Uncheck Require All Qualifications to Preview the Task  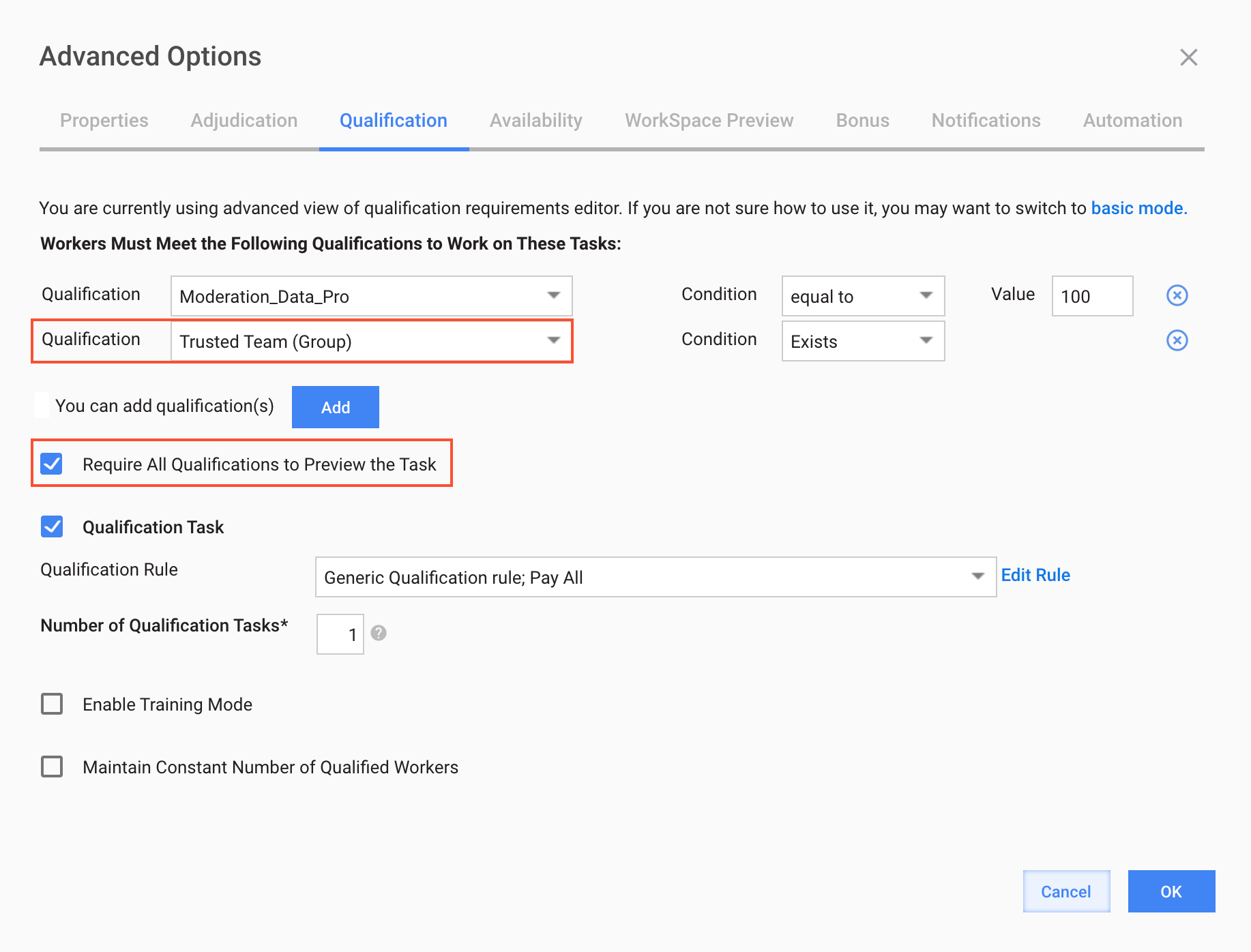pos(52,464)
